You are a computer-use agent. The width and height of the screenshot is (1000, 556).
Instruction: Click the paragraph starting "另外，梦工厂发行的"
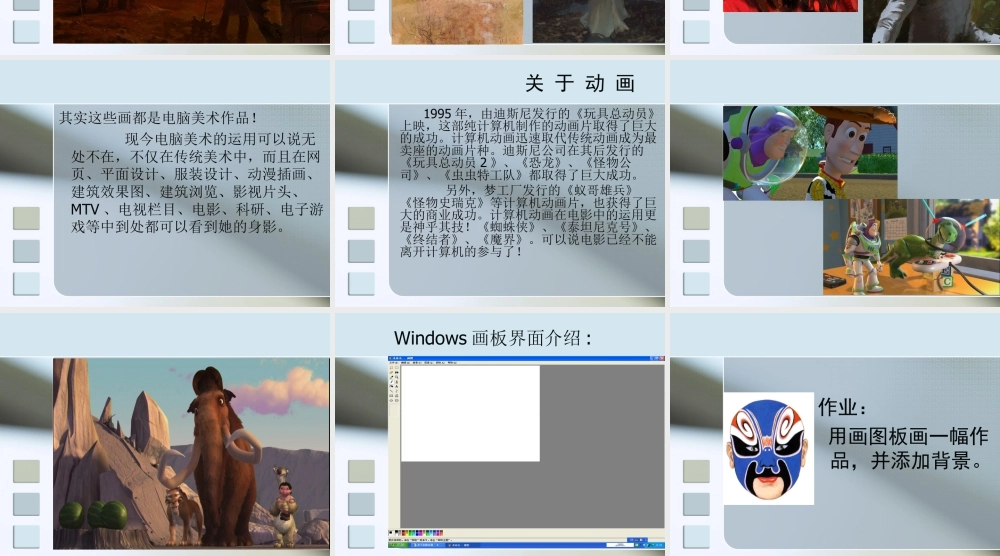tap(527, 221)
